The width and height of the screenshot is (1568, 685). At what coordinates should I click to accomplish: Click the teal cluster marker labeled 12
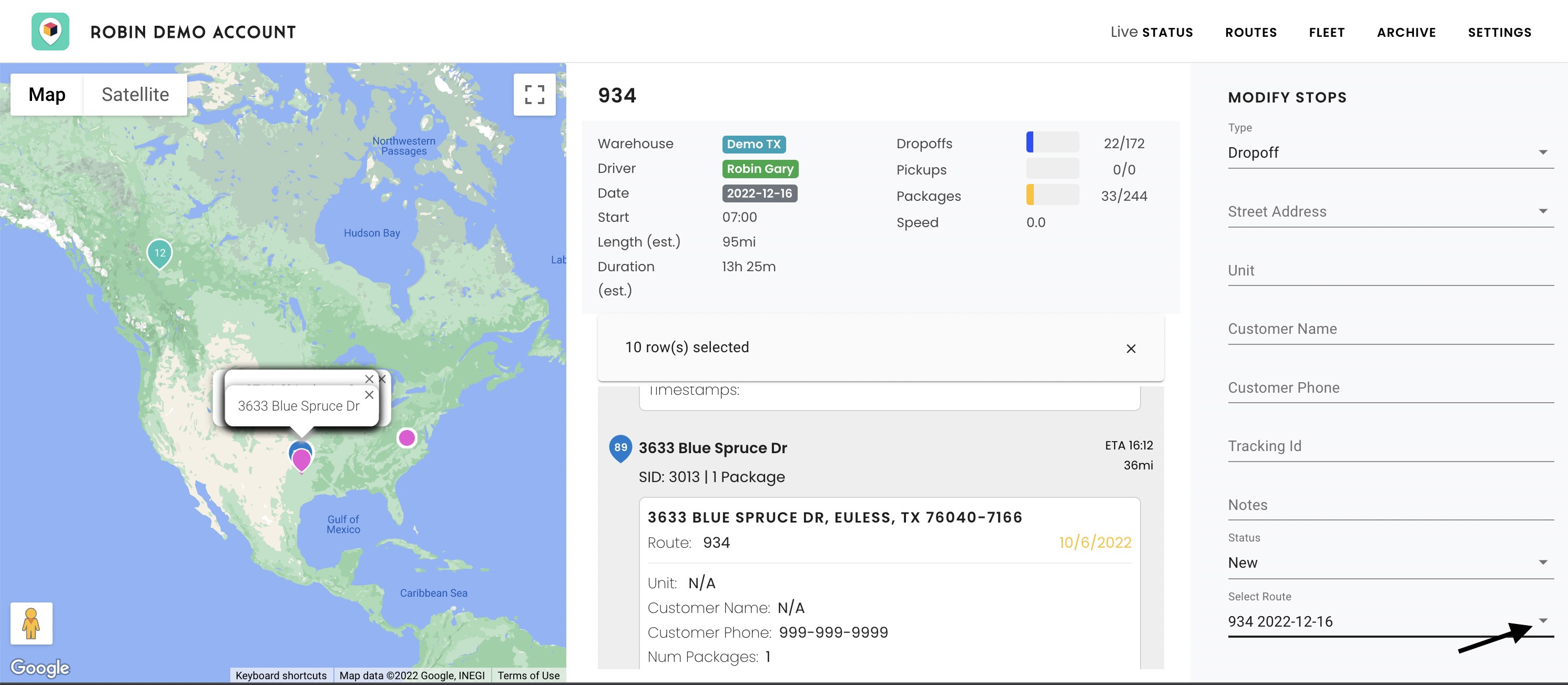(x=159, y=254)
